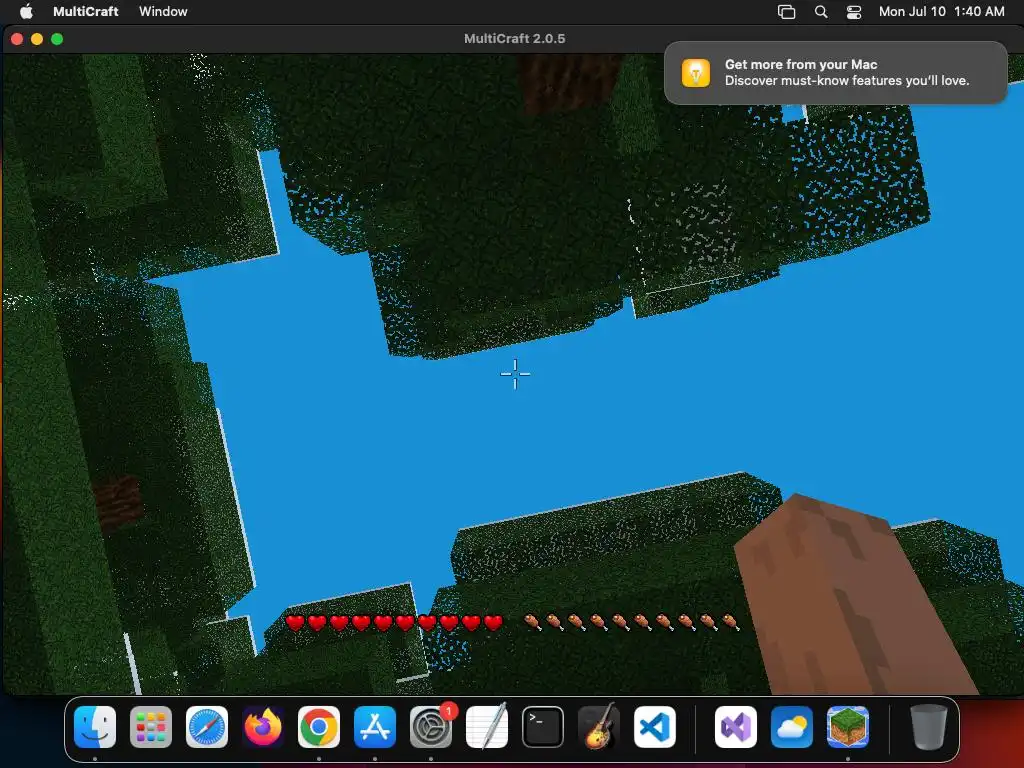
Task: Open TextEdit from the dock
Action: [x=487, y=727]
